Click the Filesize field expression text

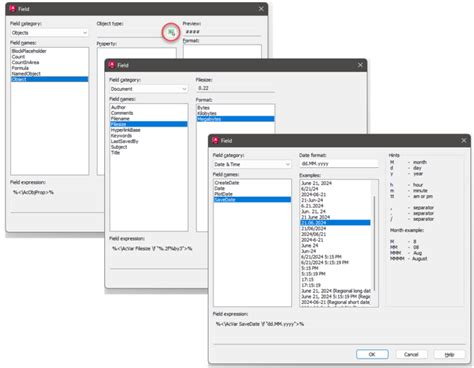[152, 248]
